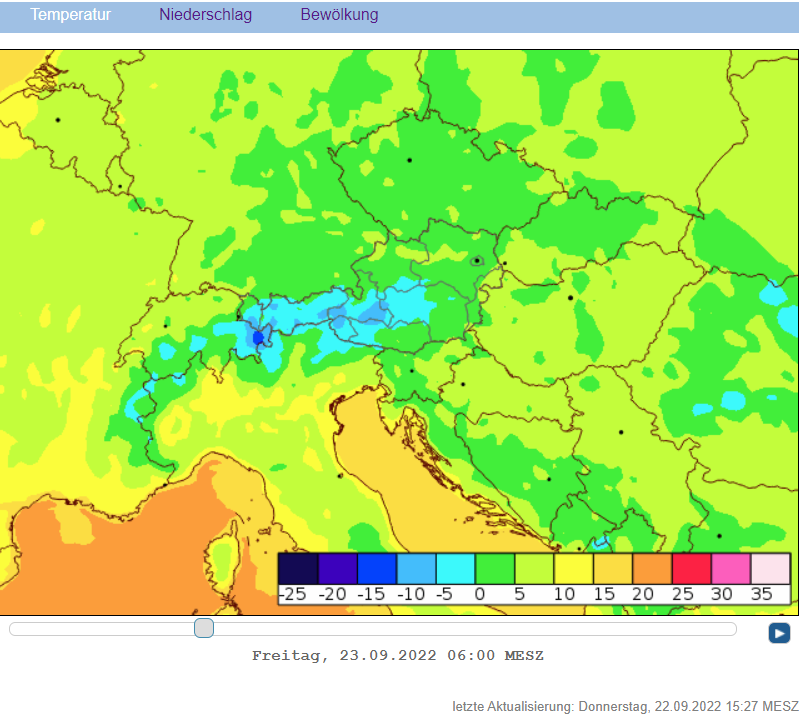Click the time slider handle
This screenshot has height=723, width=803.
[204, 628]
